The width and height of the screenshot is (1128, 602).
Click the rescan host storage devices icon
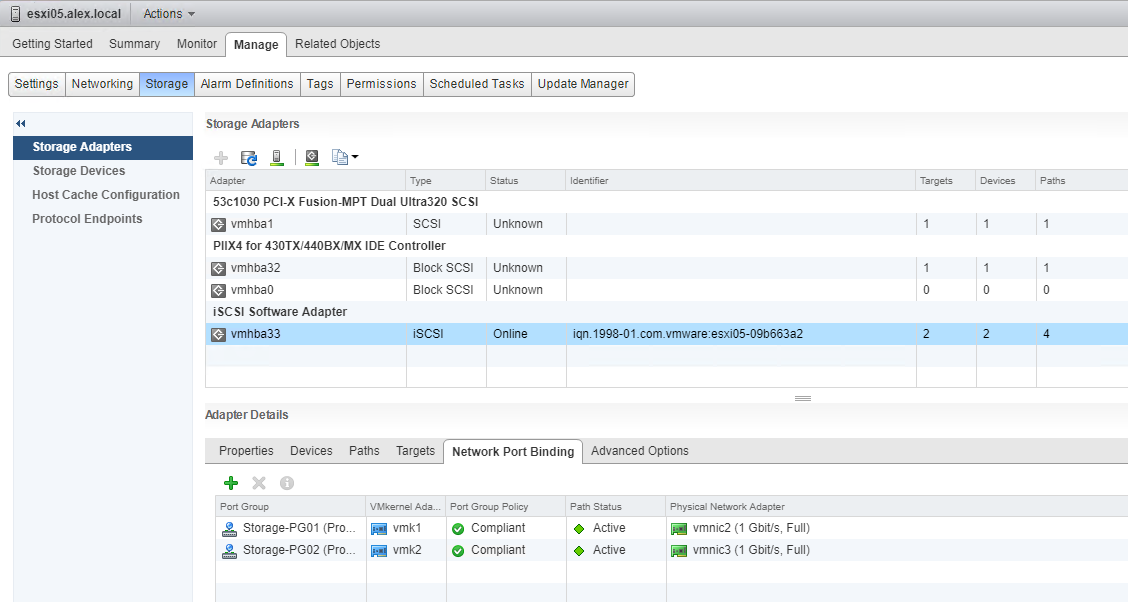click(x=277, y=157)
